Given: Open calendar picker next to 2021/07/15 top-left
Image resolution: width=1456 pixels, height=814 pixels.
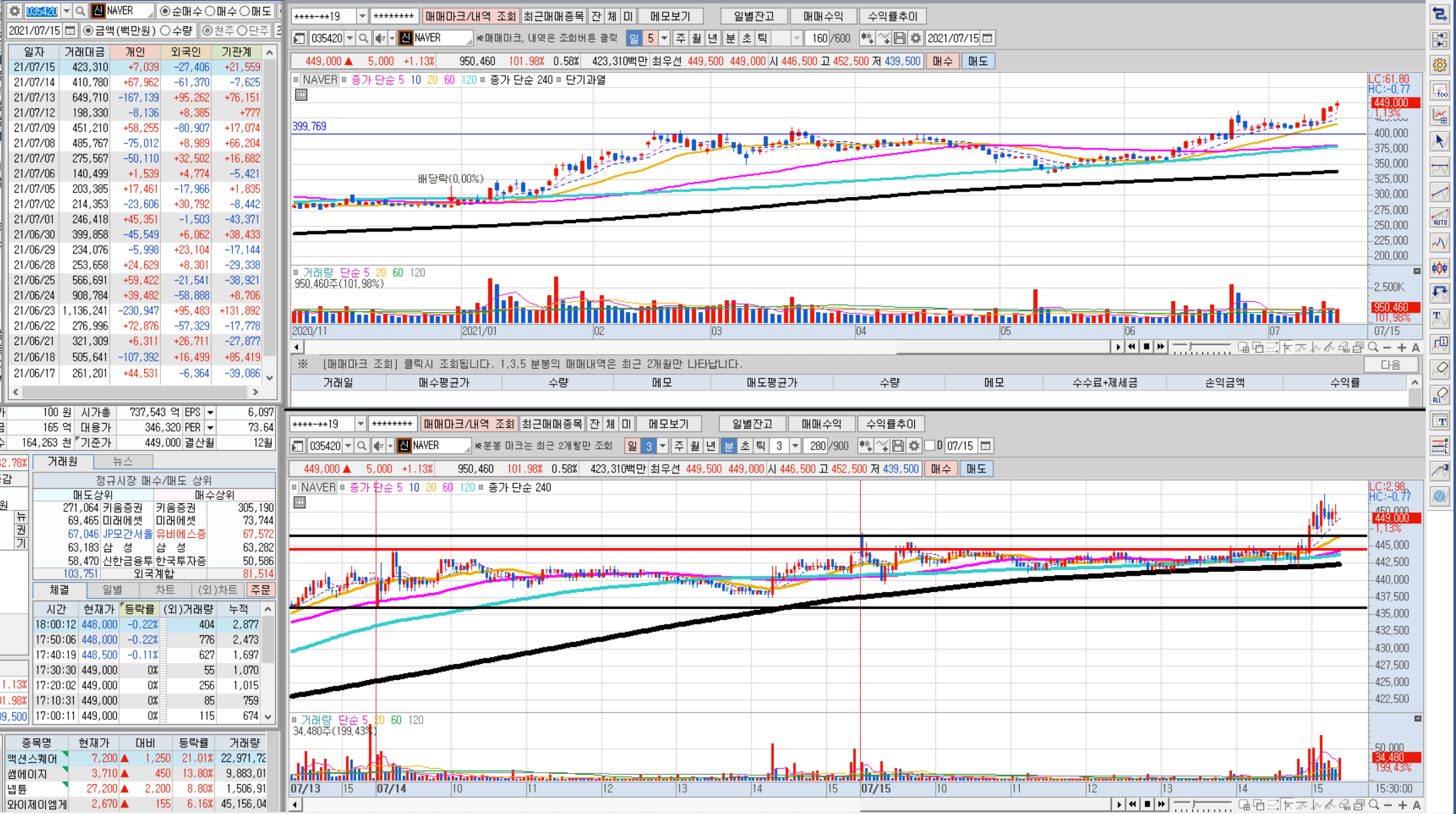Looking at the screenshot, I should (70, 30).
